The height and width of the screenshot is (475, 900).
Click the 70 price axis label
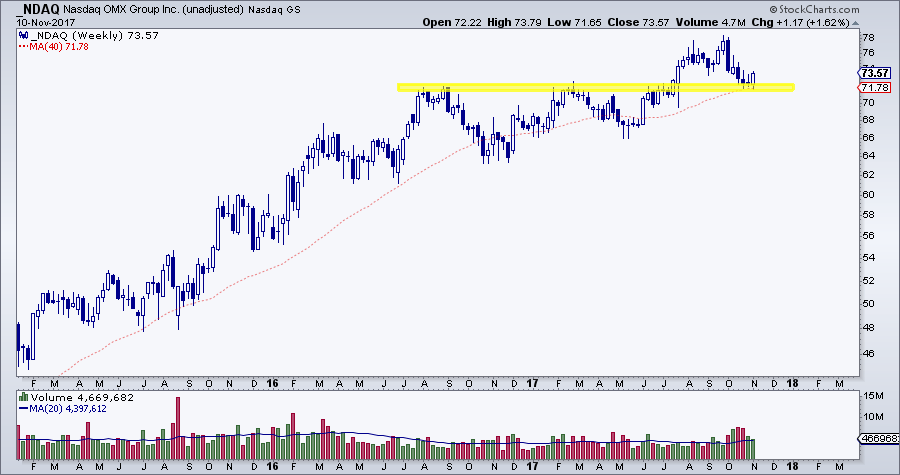coord(868,103)
